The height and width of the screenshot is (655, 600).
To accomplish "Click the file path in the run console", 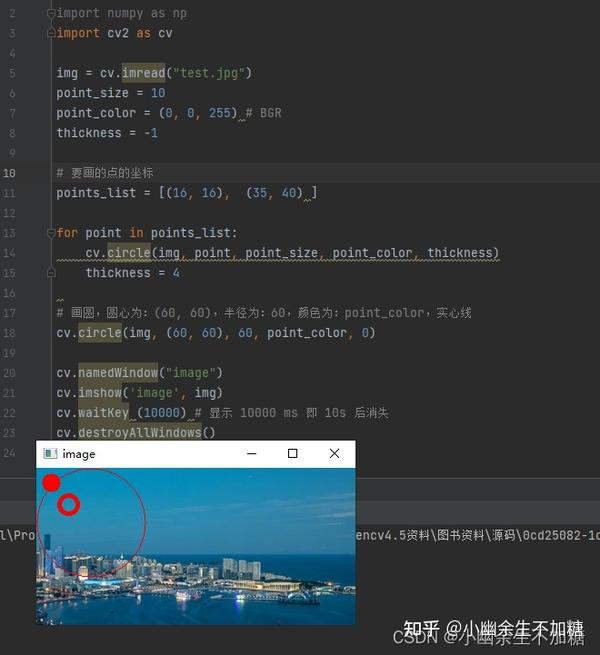I will [x=478, y=535].
